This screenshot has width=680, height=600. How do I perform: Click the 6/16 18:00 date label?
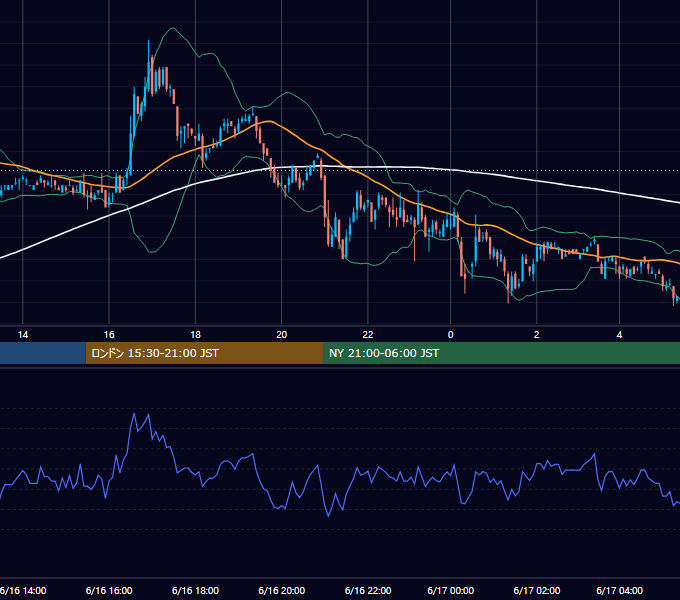(196, 590)
